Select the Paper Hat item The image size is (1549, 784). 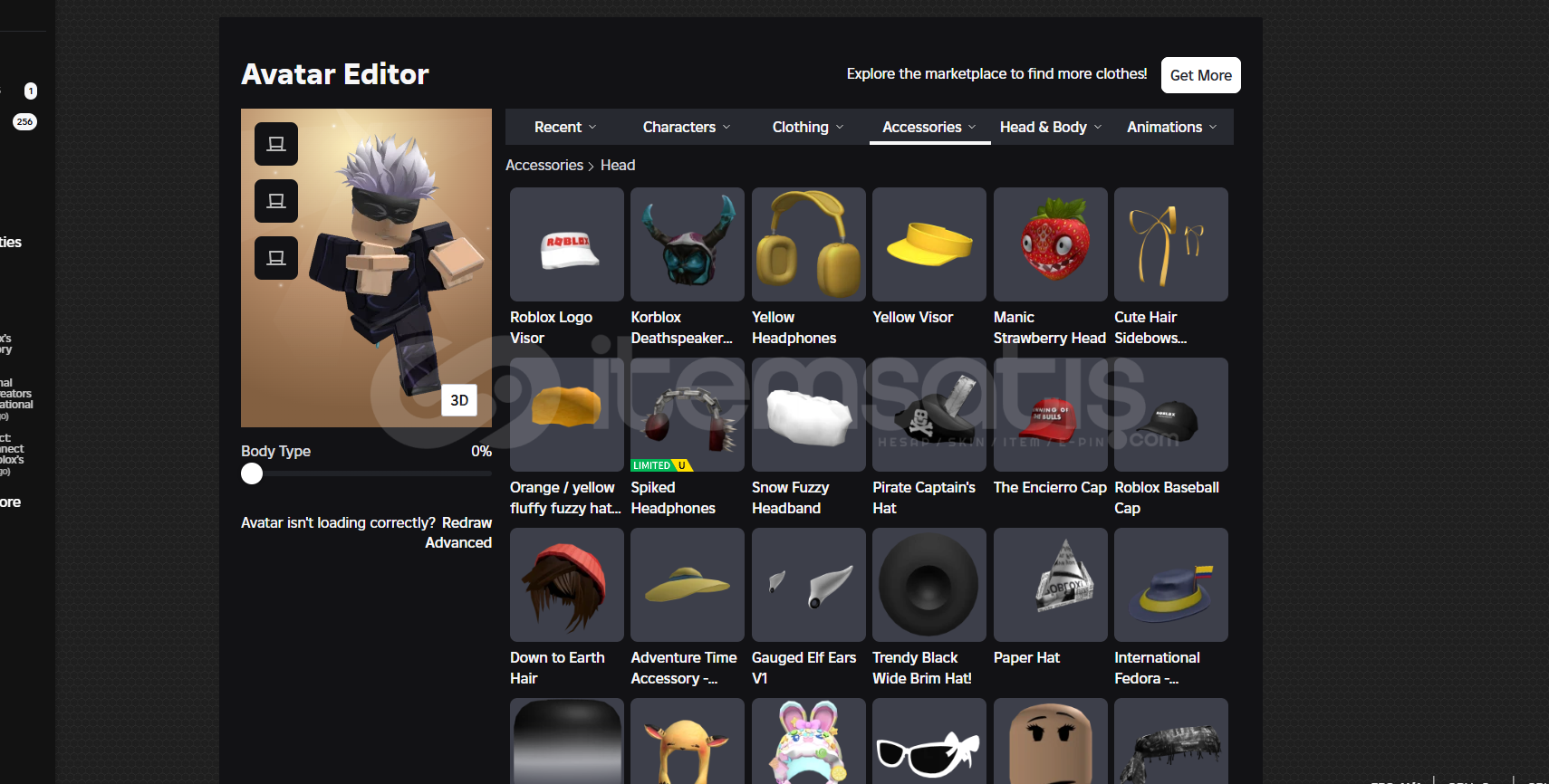point(1051,585)
